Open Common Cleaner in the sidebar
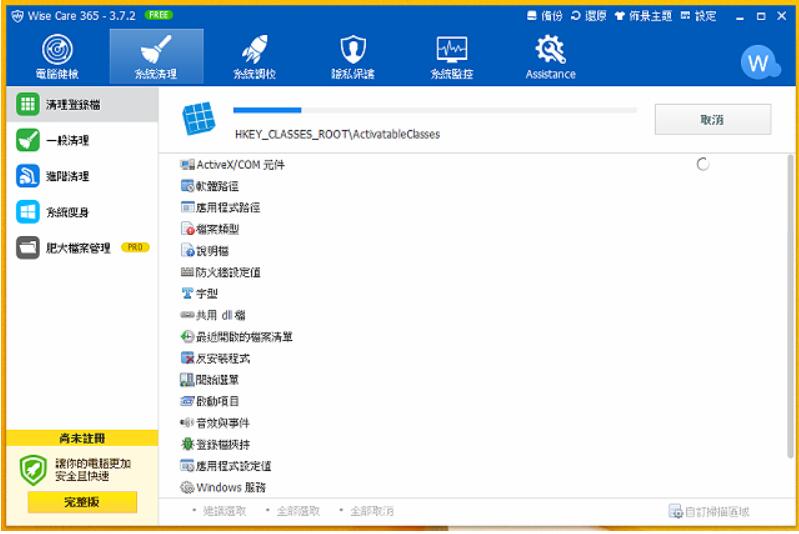 (x=82, y=140)
